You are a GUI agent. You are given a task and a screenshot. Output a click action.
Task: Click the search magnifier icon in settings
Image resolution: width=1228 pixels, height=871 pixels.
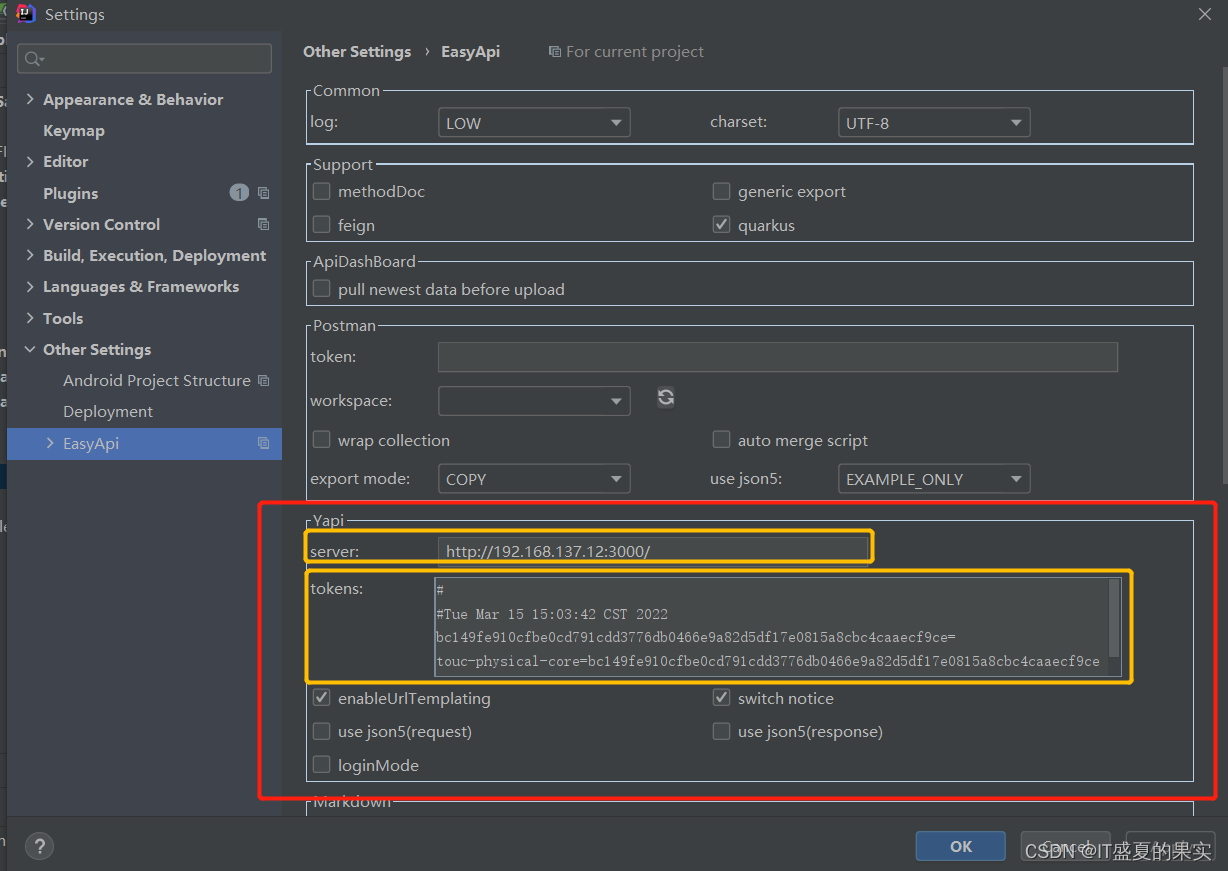tap(34, 59)
